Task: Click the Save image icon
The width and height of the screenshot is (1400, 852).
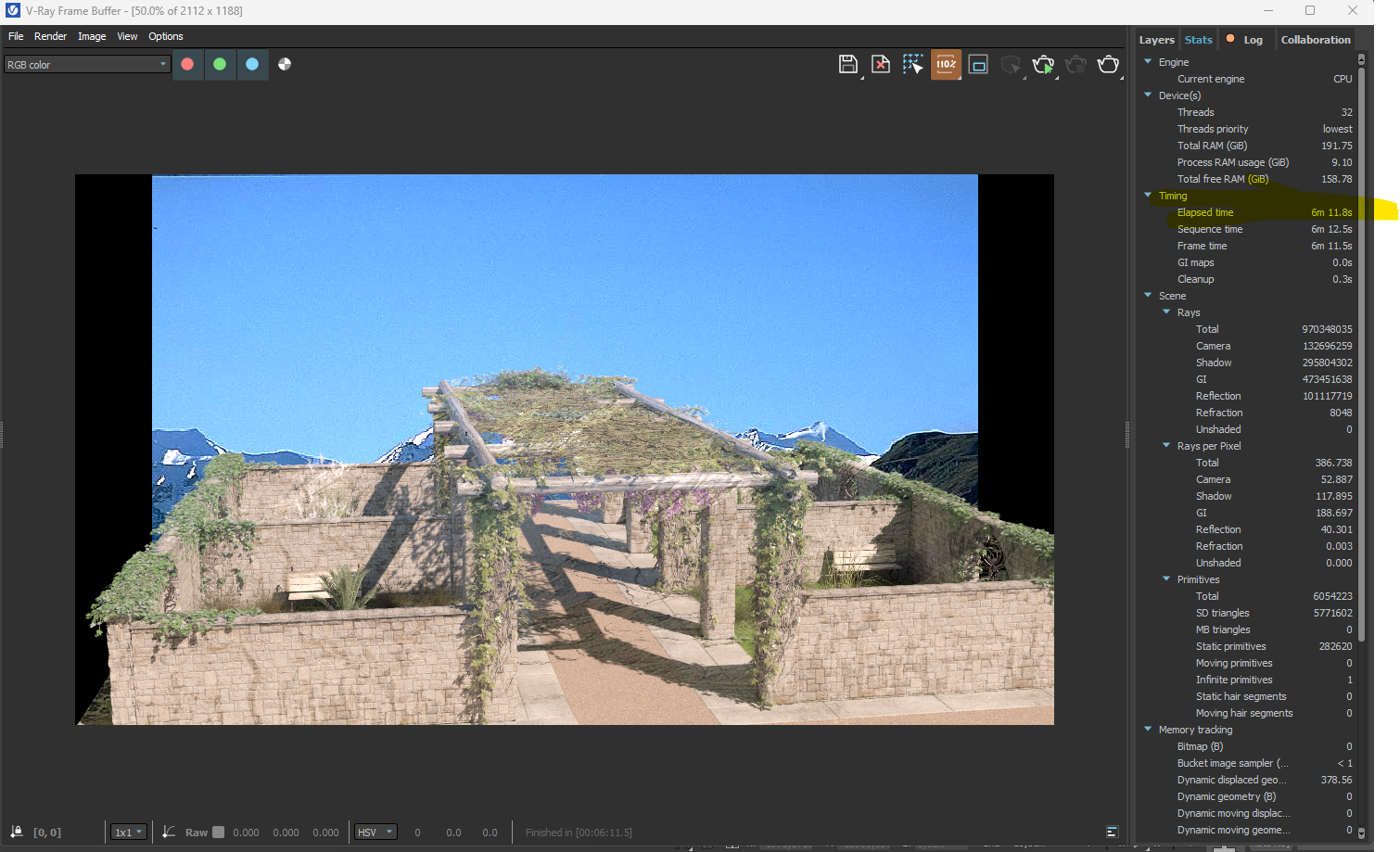Action: pos(847,64)
